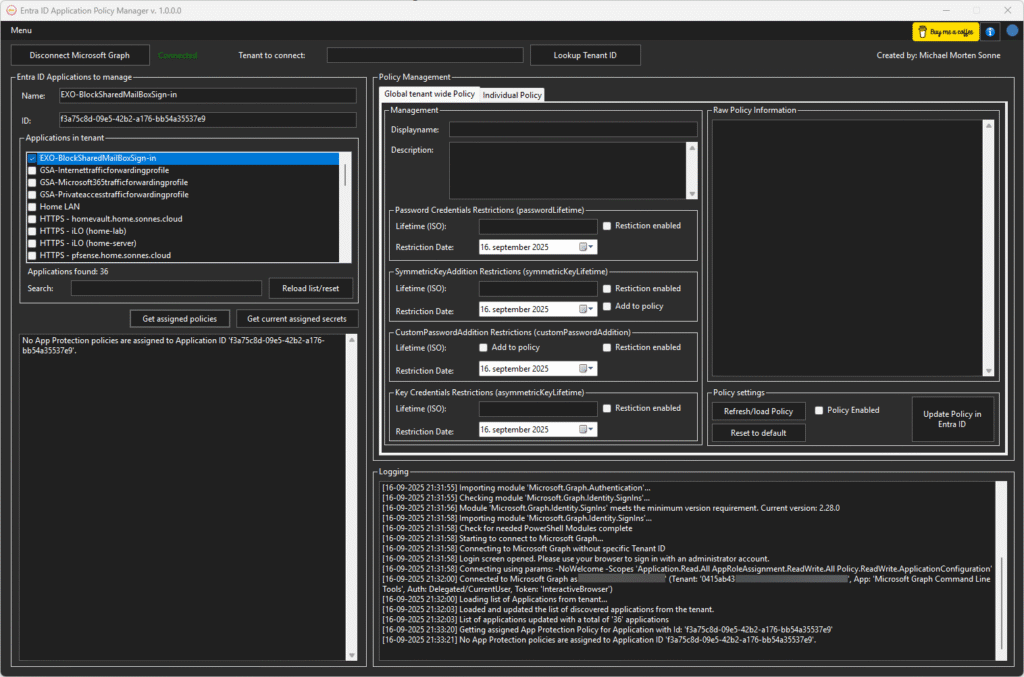Check Add to policy under SymmetricKeyAddition Restrictions
This screenshot has width=1024, height=677.
pos(607,306)
